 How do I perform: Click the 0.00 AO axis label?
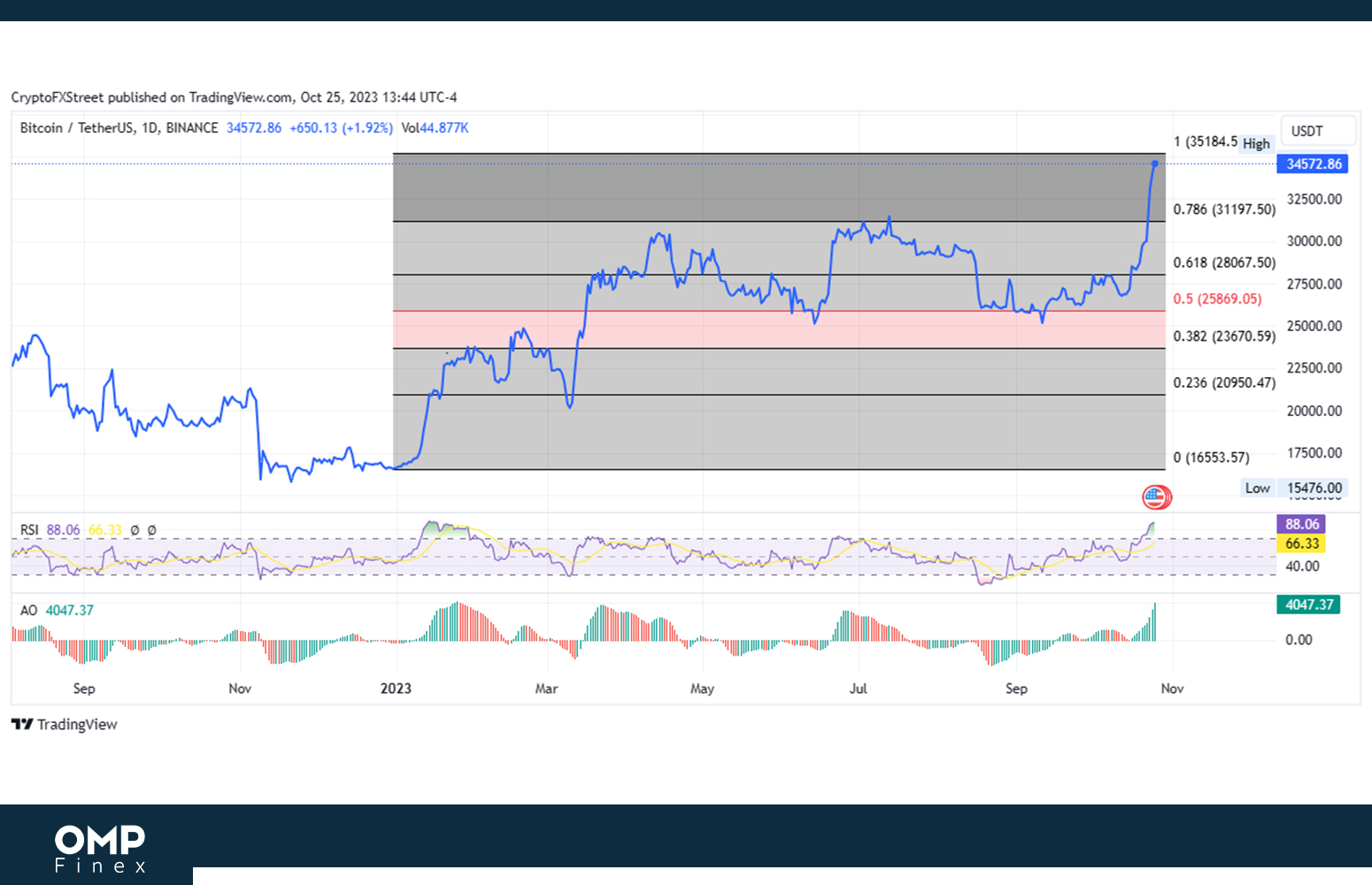tap(1299, 640)
